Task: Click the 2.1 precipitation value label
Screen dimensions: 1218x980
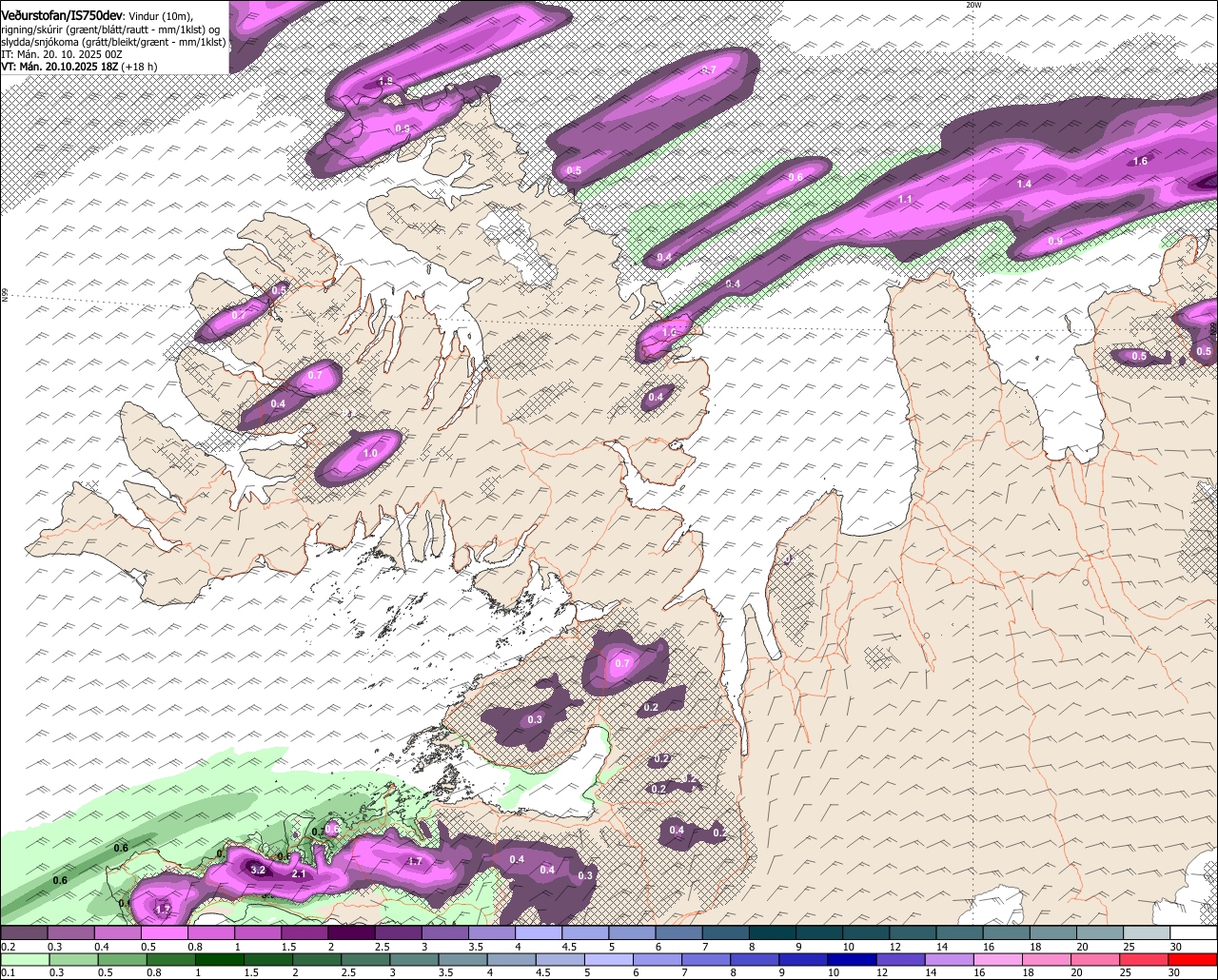Action: point(298,873)
